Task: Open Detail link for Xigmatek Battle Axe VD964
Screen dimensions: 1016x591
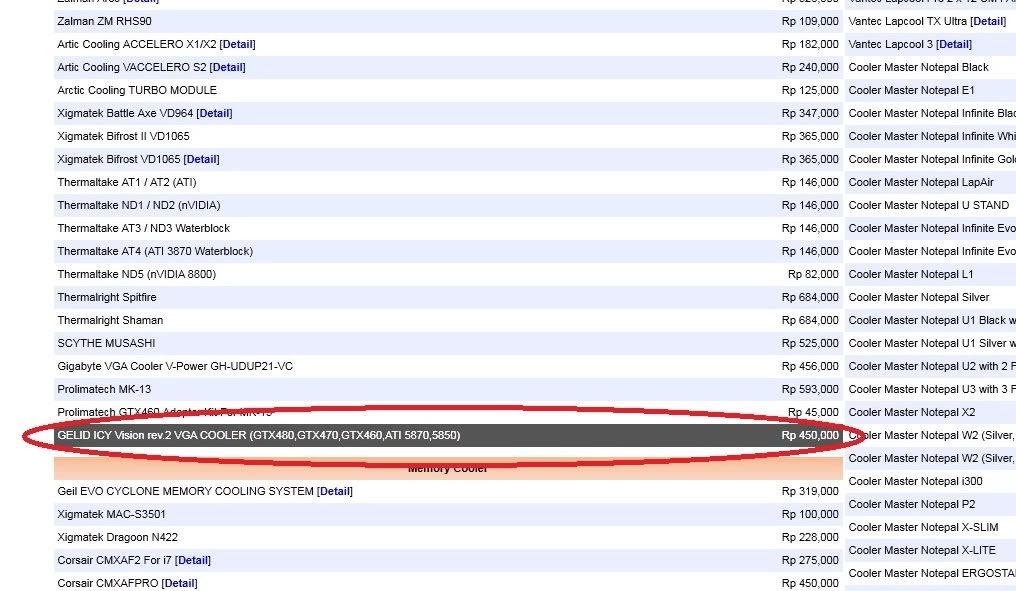Action: tap(214, 113)
